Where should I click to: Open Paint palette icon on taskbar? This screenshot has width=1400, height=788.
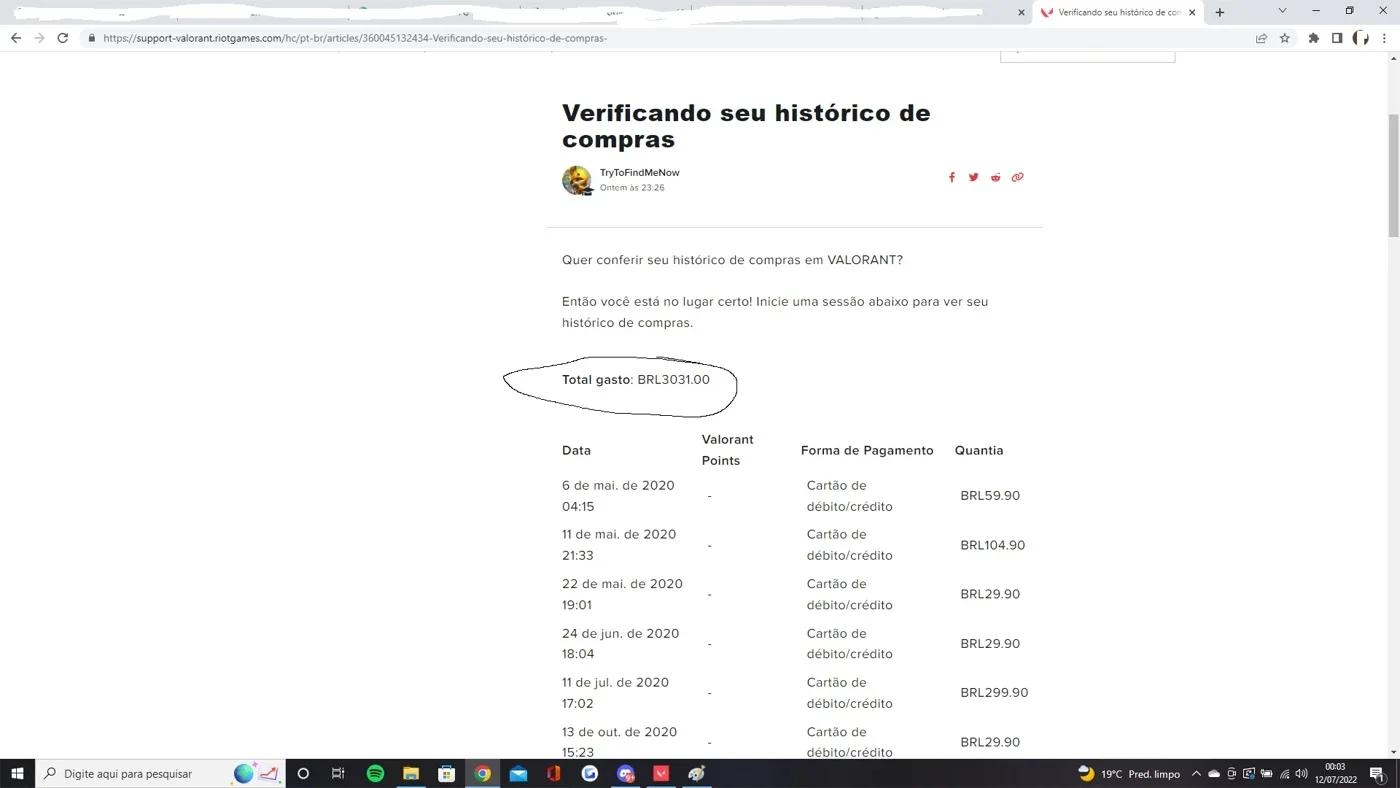coord(697,773)
